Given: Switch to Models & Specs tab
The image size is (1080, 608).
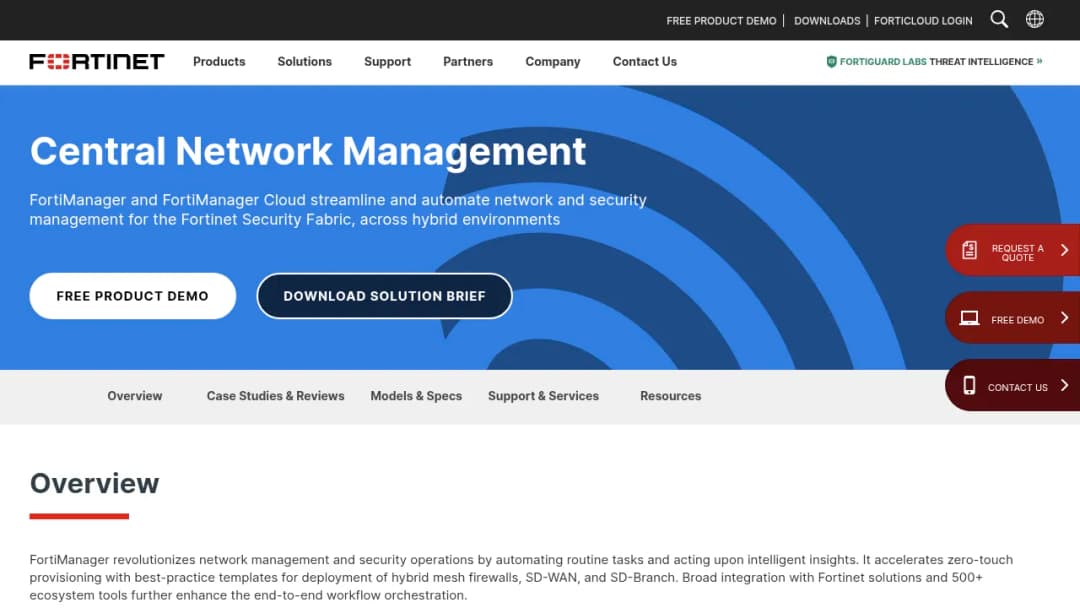Looking at the screenshot, I should click(416, 396).
